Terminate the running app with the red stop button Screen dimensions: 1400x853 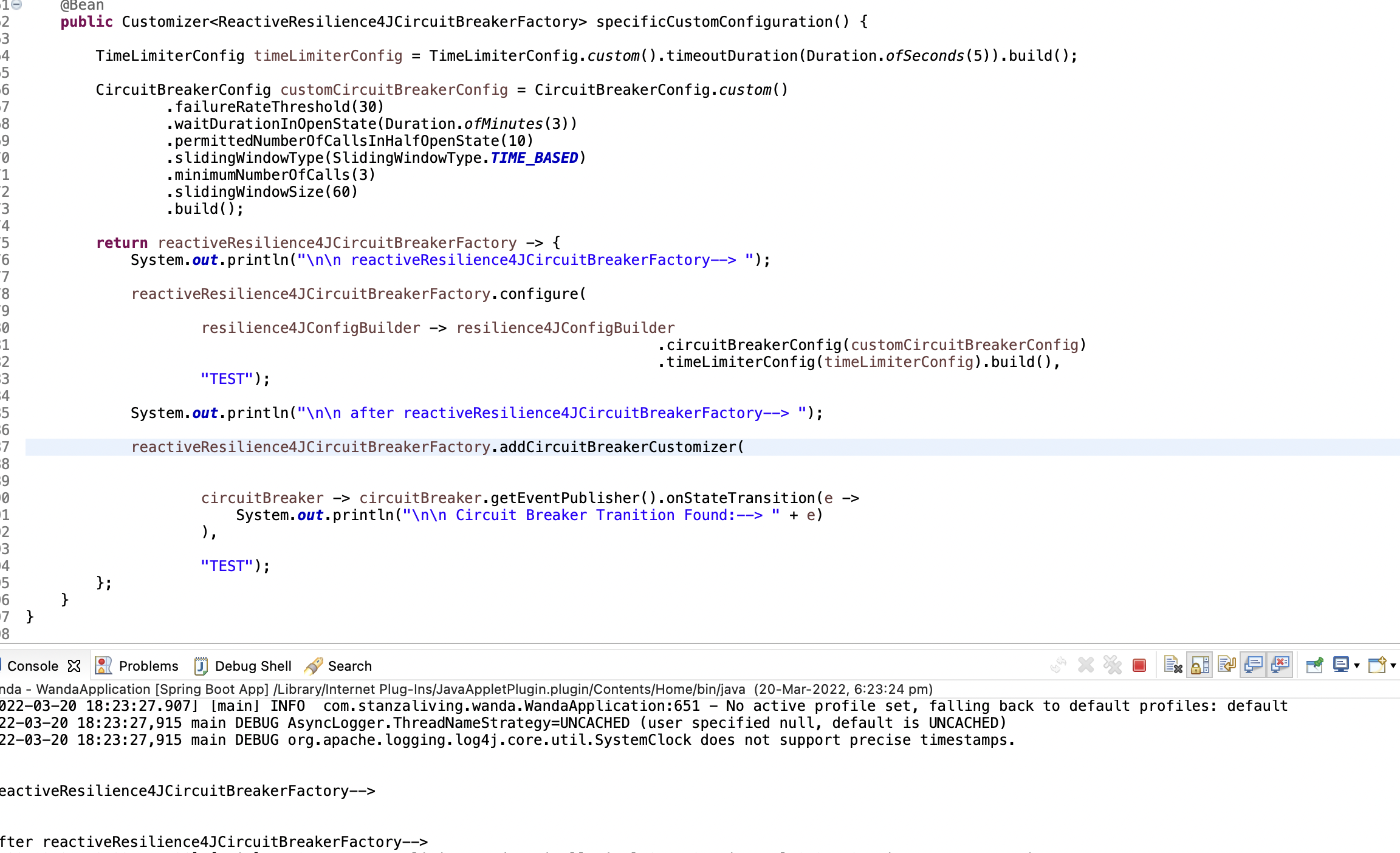(x=1139, y=665)
